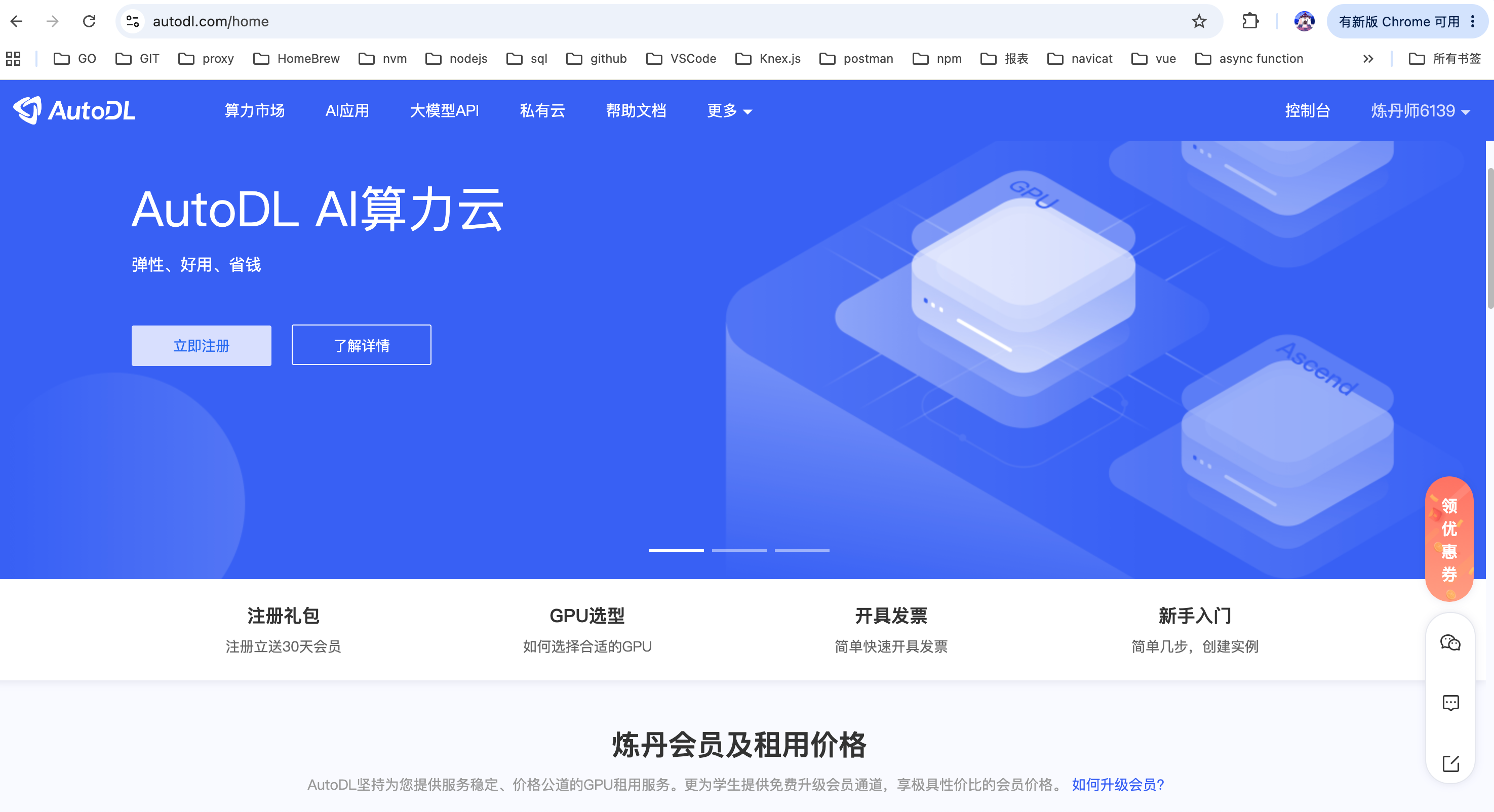Click the browser forward arrow
Viewport: 1494px width, 812px height.
53,21
